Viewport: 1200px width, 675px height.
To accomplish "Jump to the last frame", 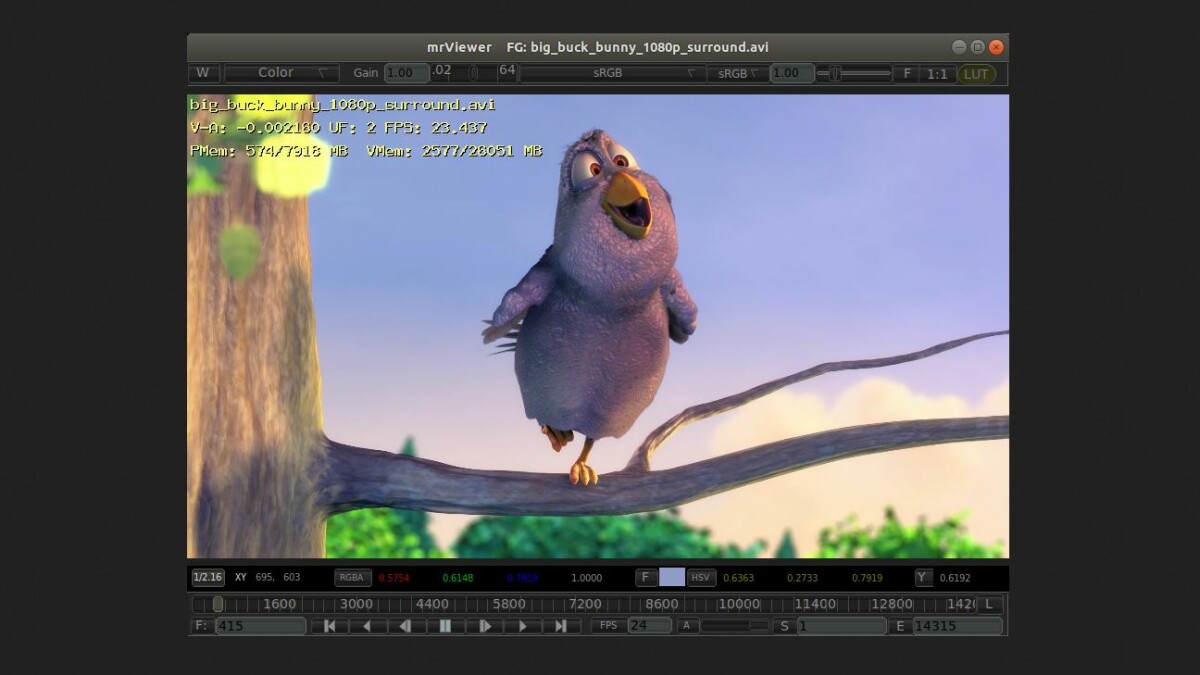I will [561, 626].
